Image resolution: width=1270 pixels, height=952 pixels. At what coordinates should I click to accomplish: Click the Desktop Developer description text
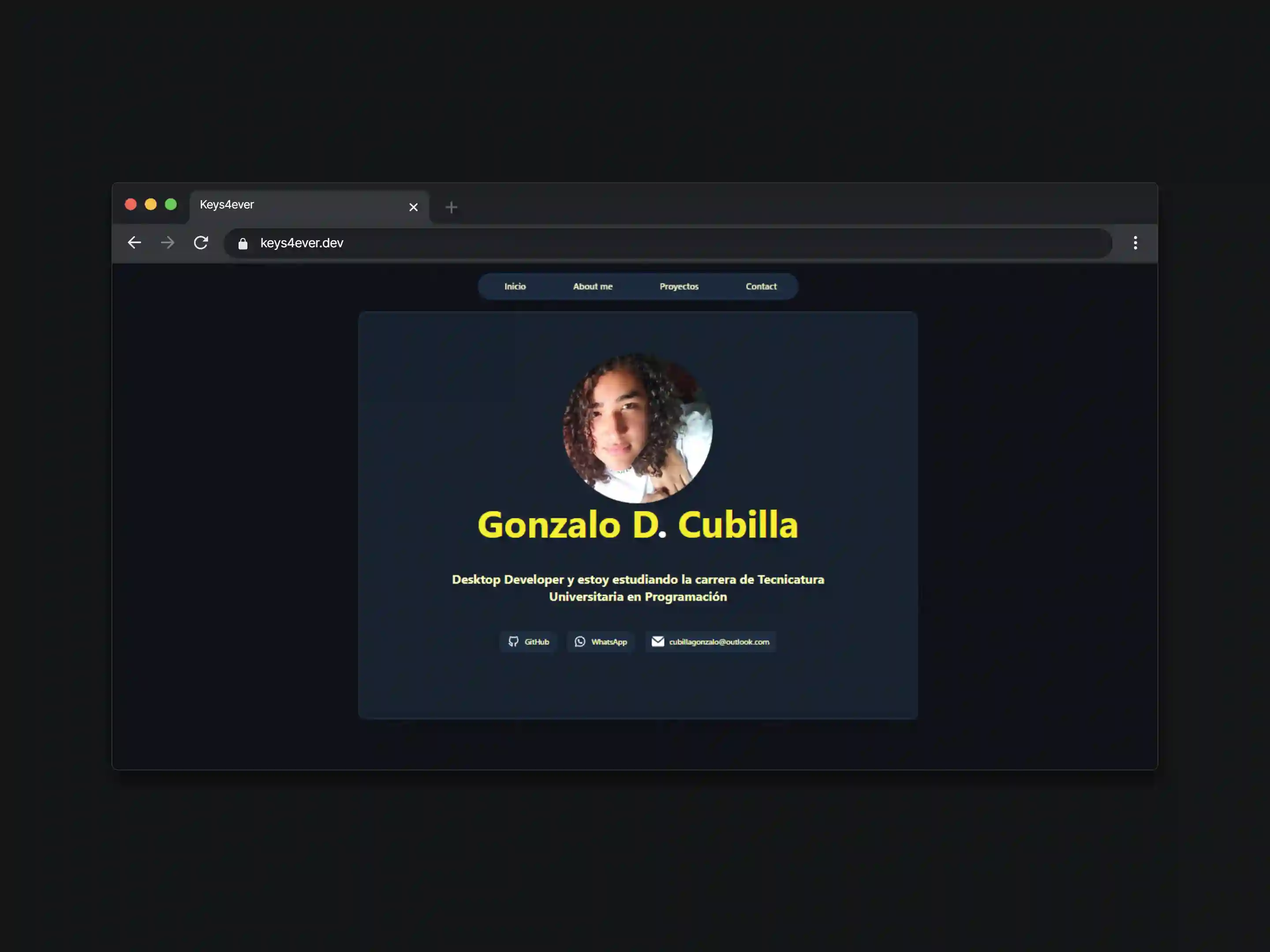[638, 588]
